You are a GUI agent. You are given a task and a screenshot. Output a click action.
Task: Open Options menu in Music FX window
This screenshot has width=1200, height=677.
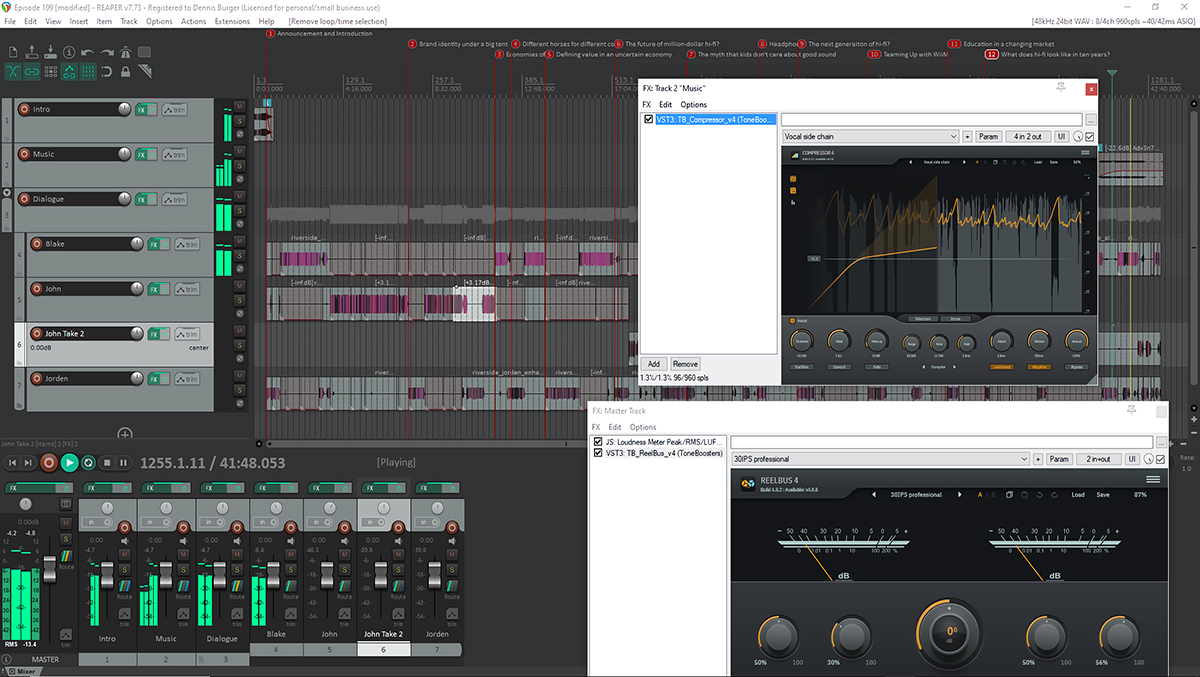(693, 104)
